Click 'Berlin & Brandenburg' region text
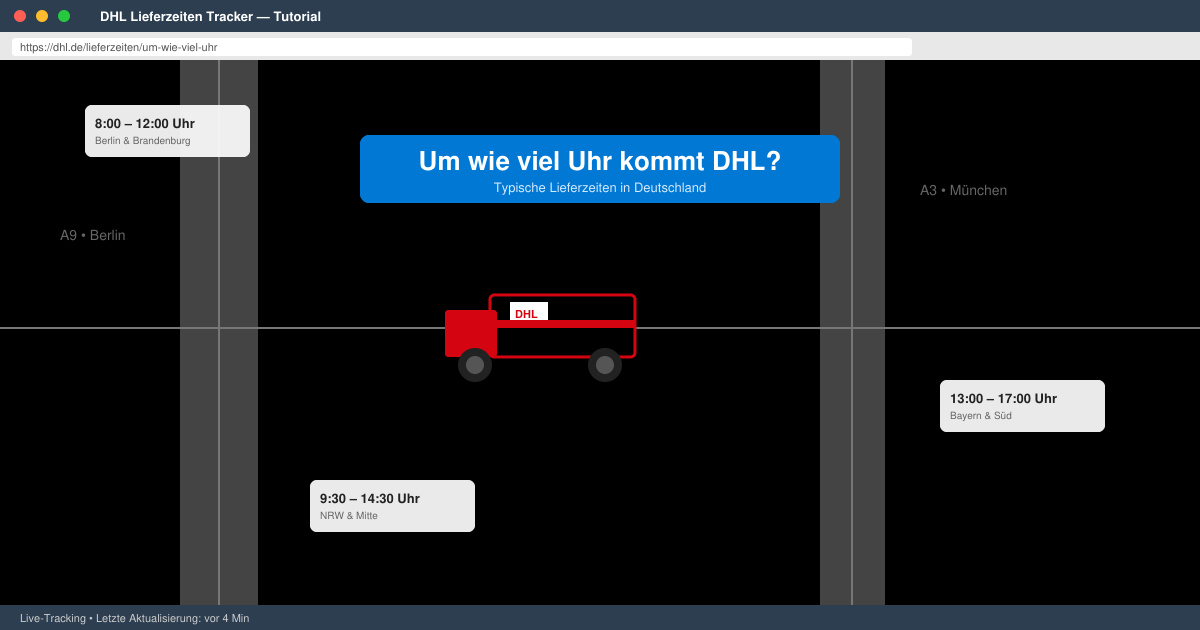Image resolution: width=1200 pixels, height=630 pixels. pos(143,141)
